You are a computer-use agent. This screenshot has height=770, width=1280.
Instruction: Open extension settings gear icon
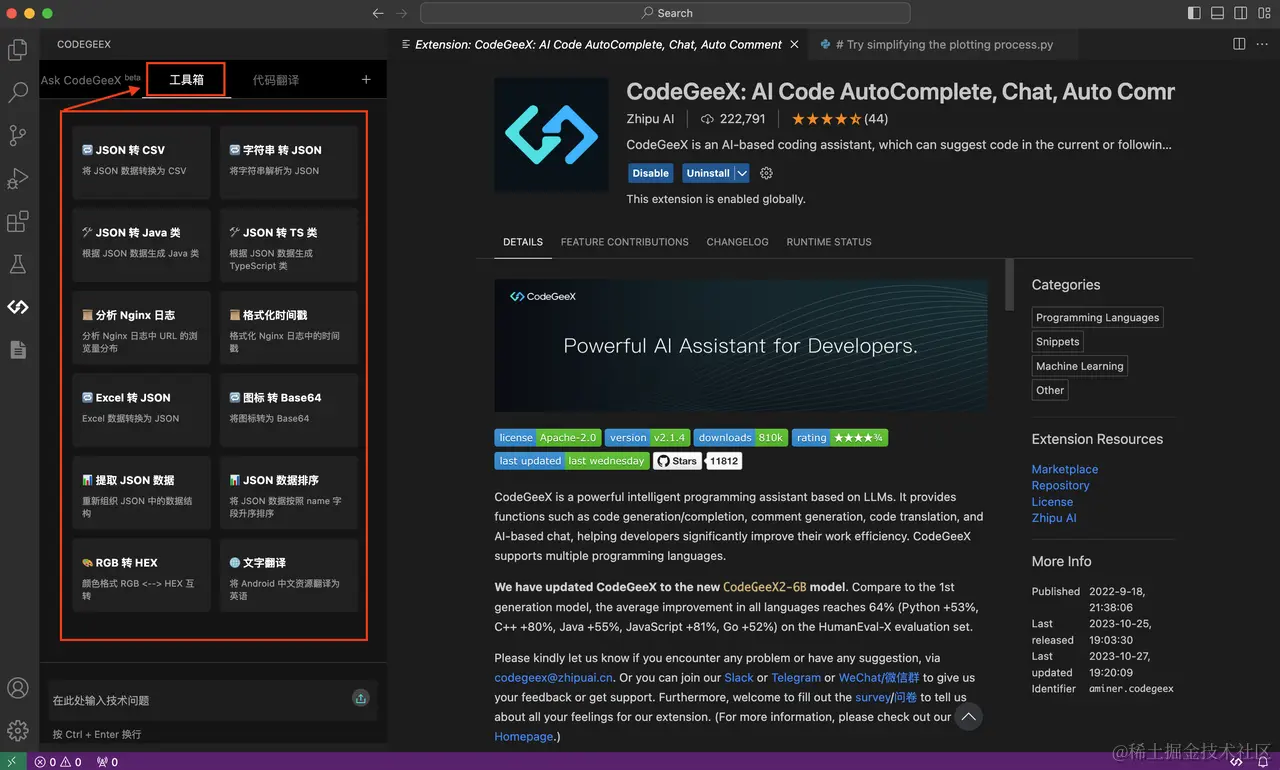(x=766, y=173)
